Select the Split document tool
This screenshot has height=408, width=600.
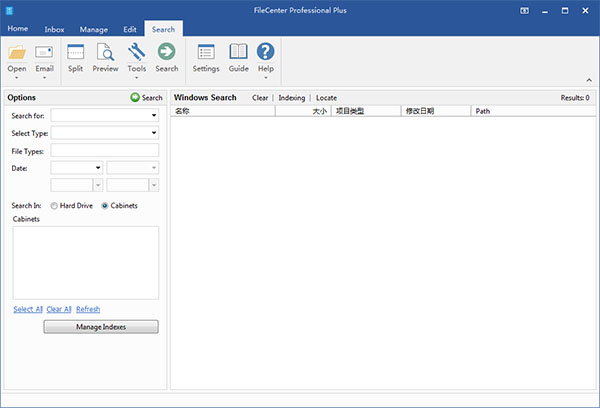tap(76, 52)
